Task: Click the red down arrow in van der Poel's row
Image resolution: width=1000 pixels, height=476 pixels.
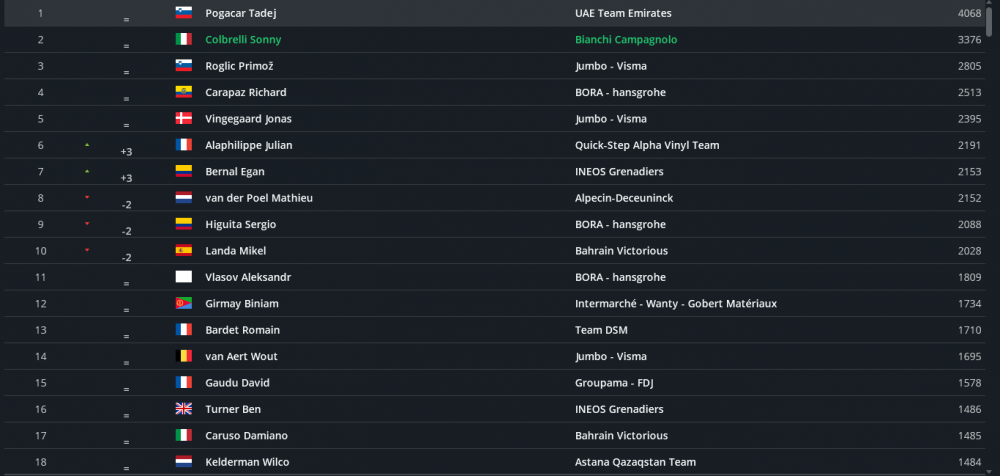Action: click(x=87, y=197)
